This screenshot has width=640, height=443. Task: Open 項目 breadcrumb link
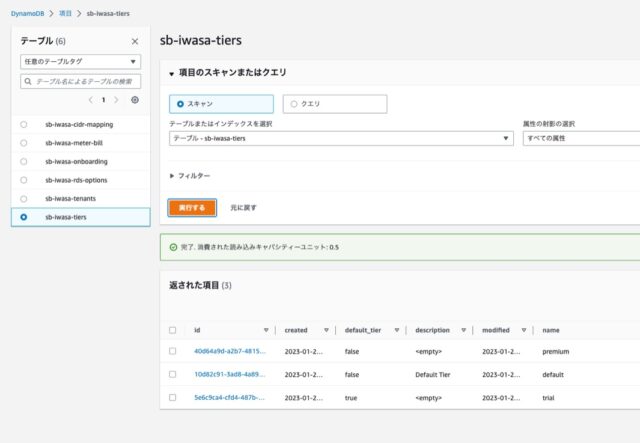(65, 13)
